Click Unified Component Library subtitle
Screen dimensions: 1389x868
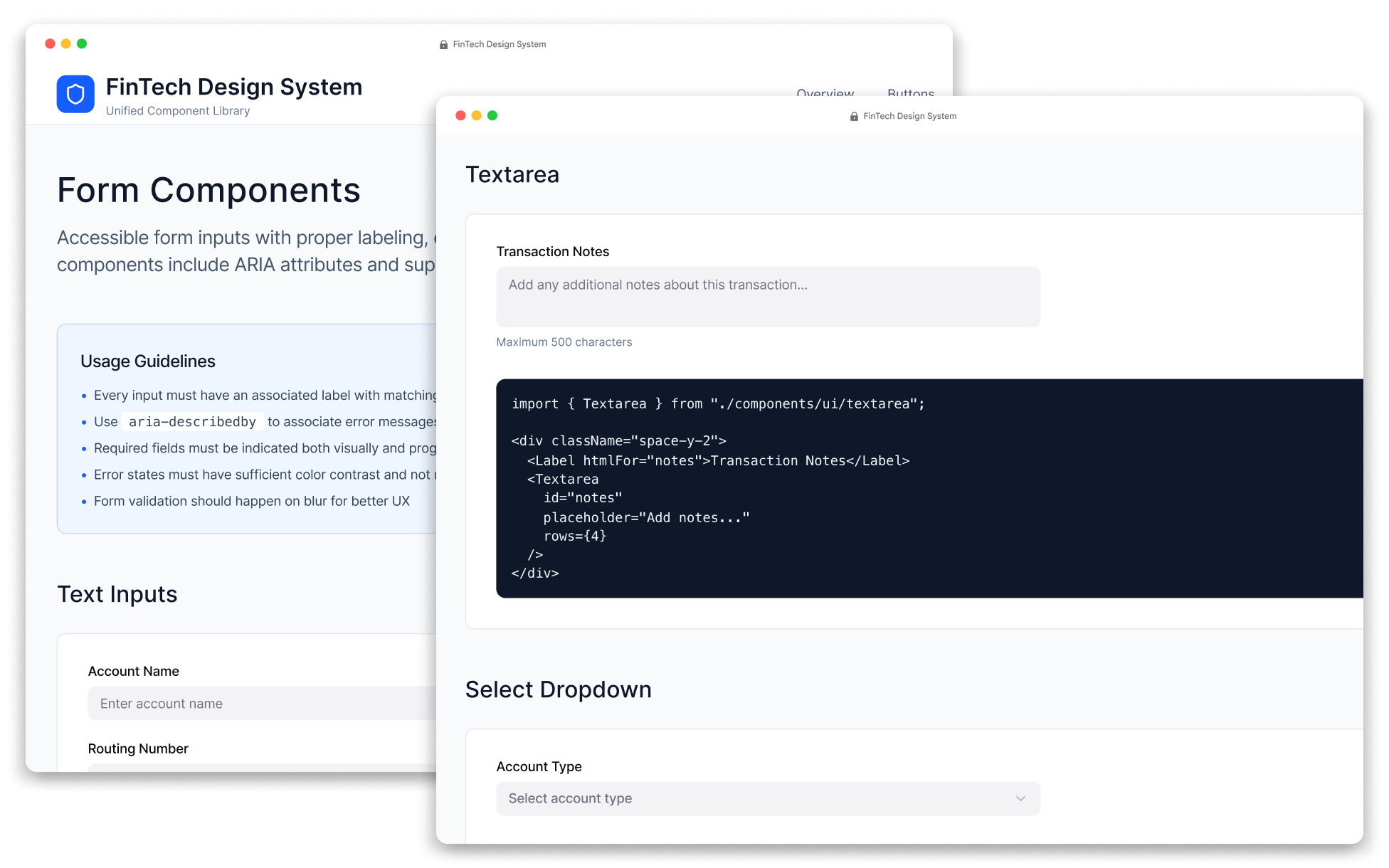click(x=178, y=111)
